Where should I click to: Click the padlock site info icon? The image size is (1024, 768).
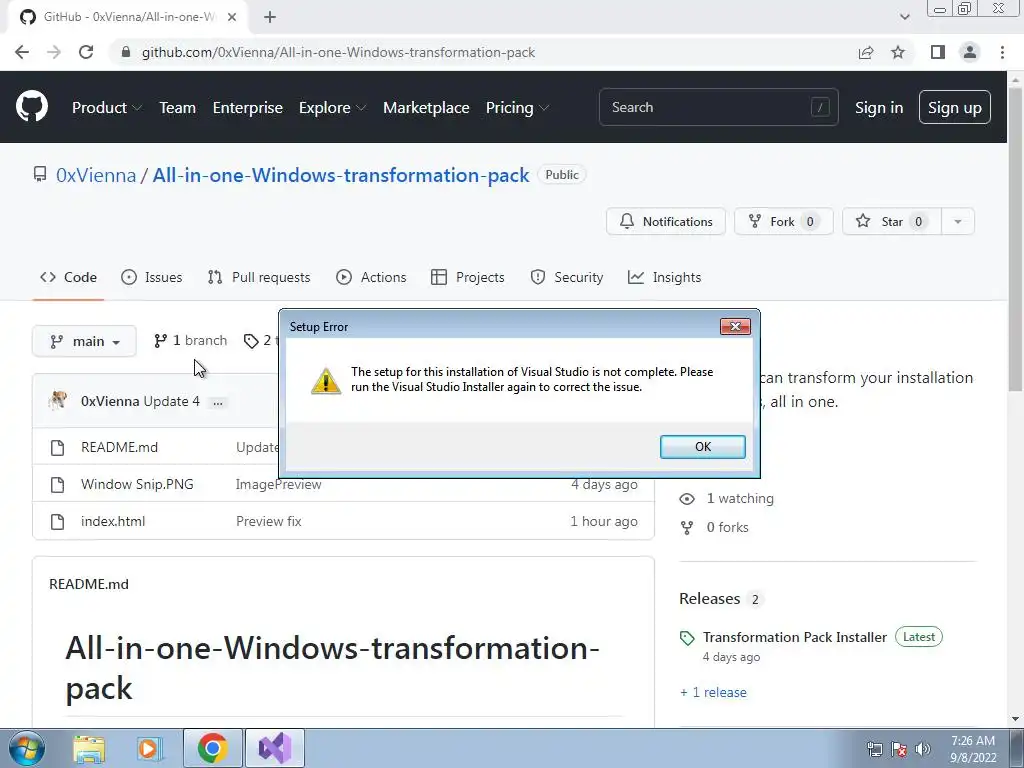pos(126,52)
